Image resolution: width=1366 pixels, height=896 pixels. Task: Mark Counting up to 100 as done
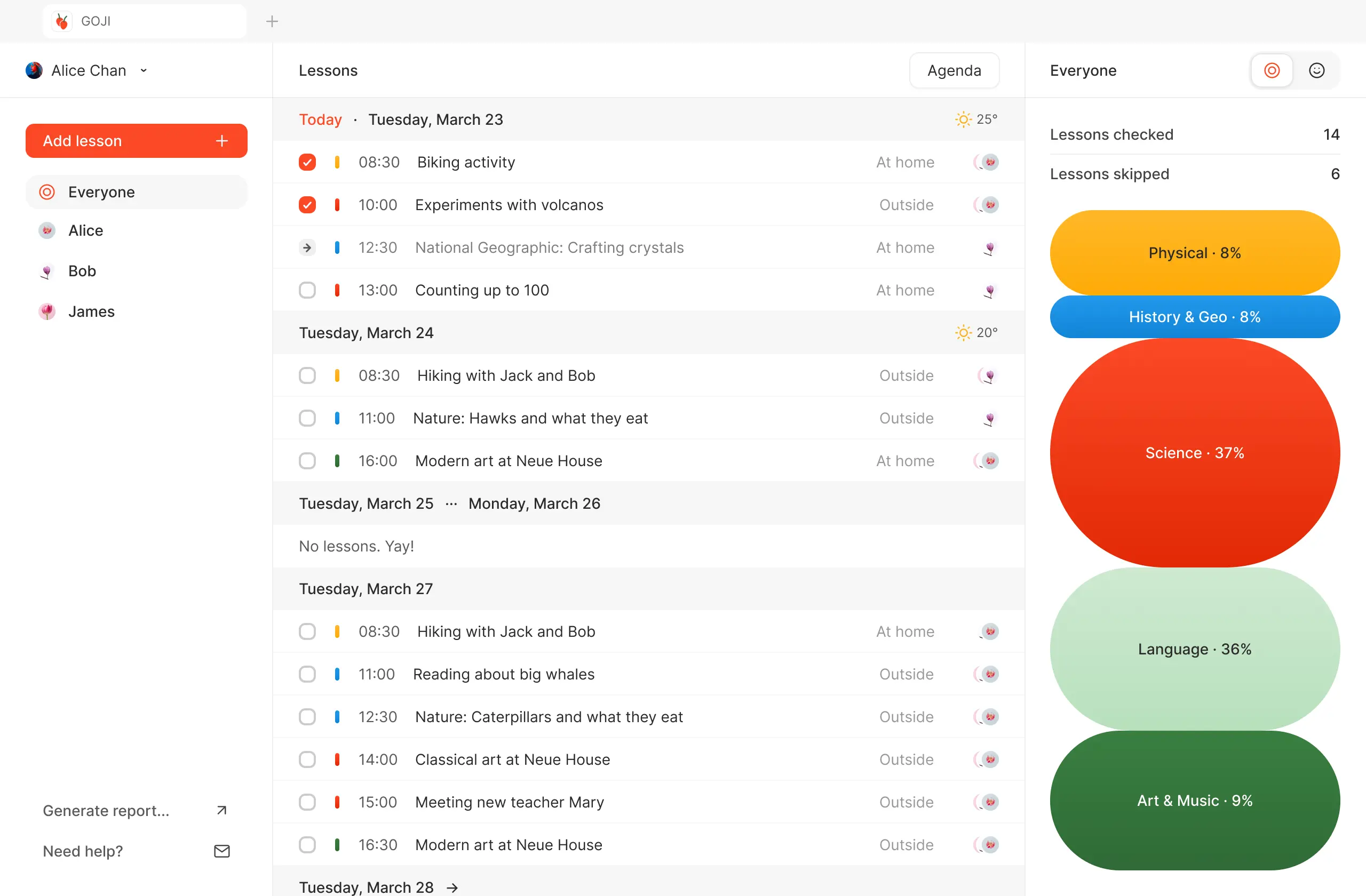307,290
